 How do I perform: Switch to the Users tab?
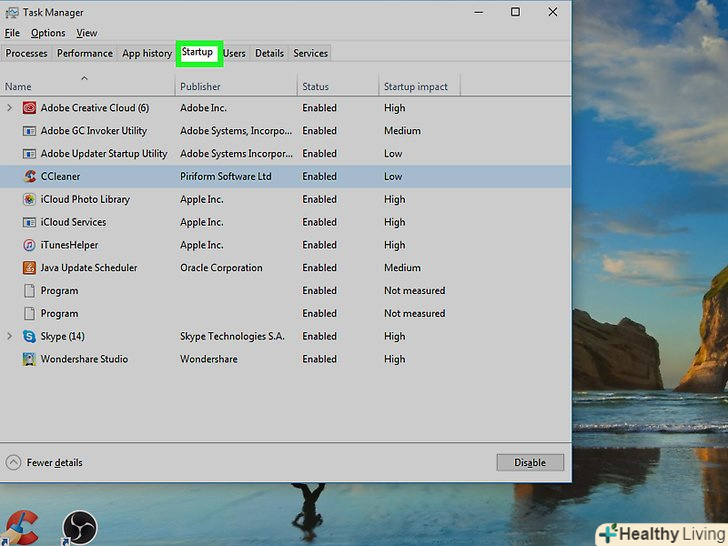coord(234,53)
